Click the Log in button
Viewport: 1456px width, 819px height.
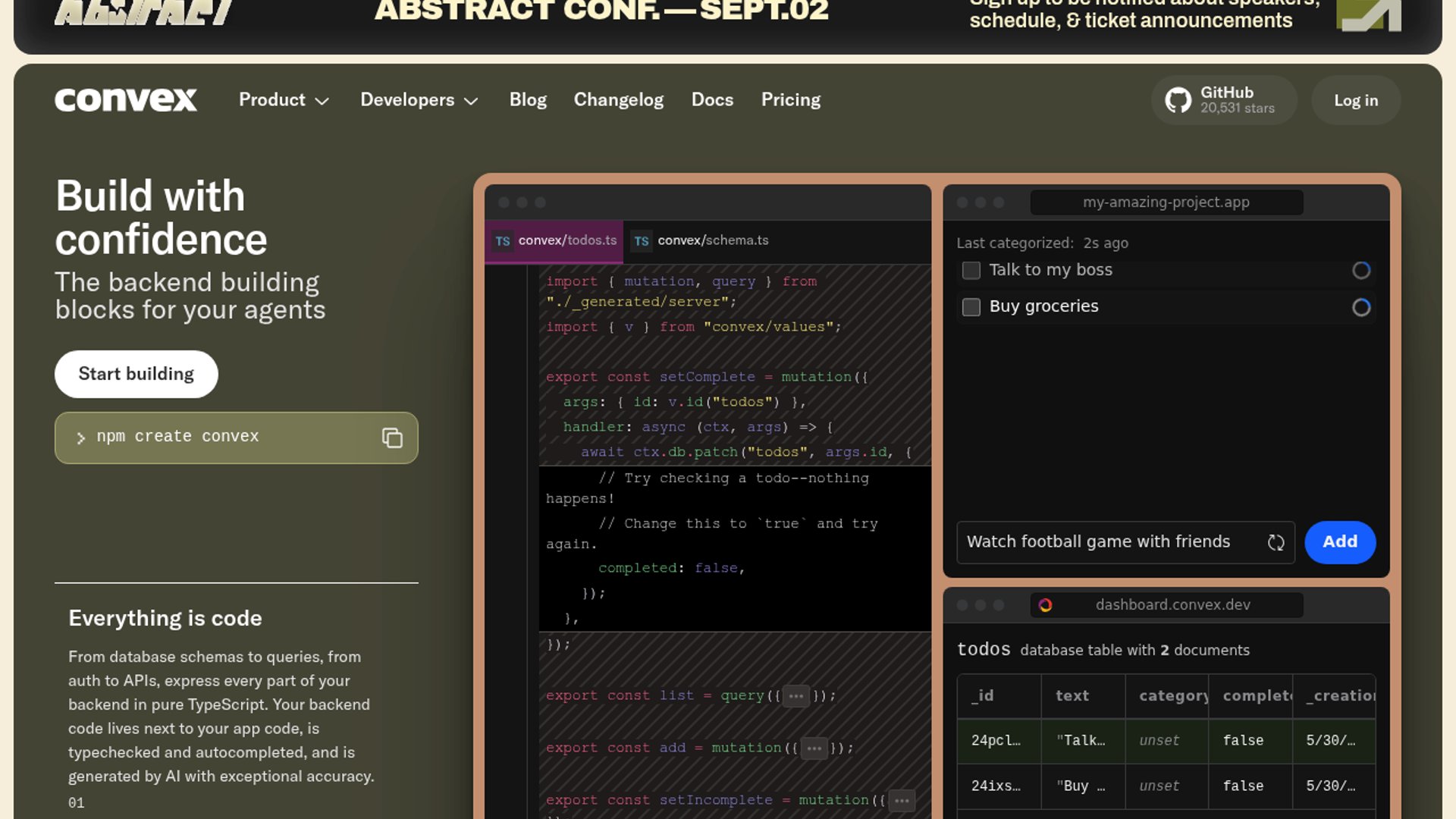tap(1356, 100)
